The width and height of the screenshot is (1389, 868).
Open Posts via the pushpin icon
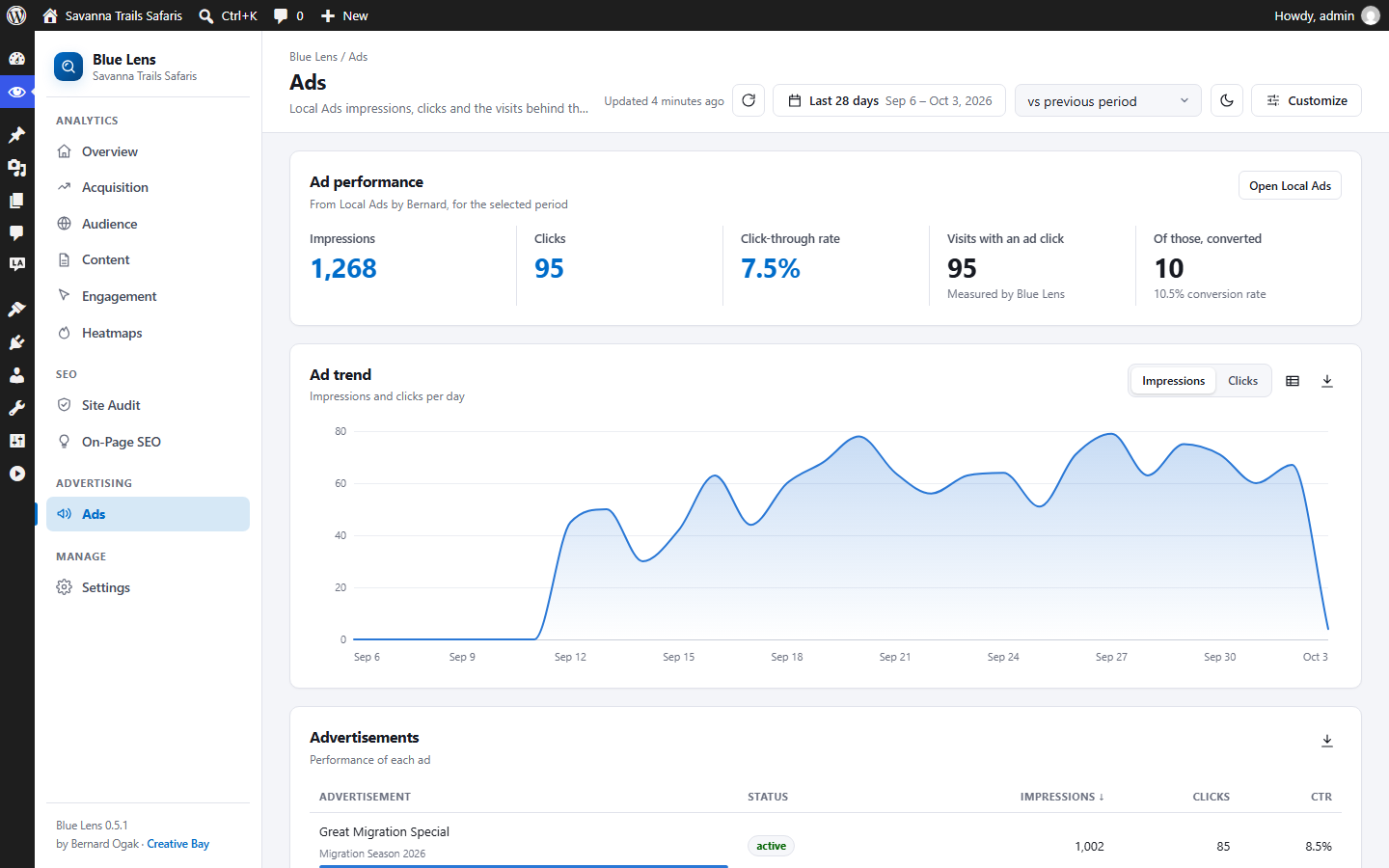(16, 135)
